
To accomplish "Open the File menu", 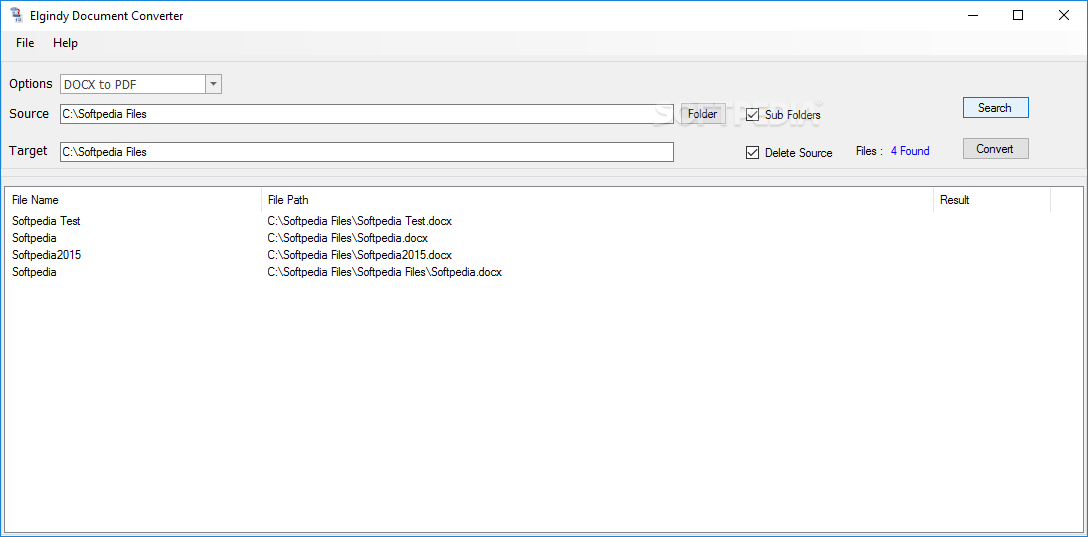I will [25, 43].
